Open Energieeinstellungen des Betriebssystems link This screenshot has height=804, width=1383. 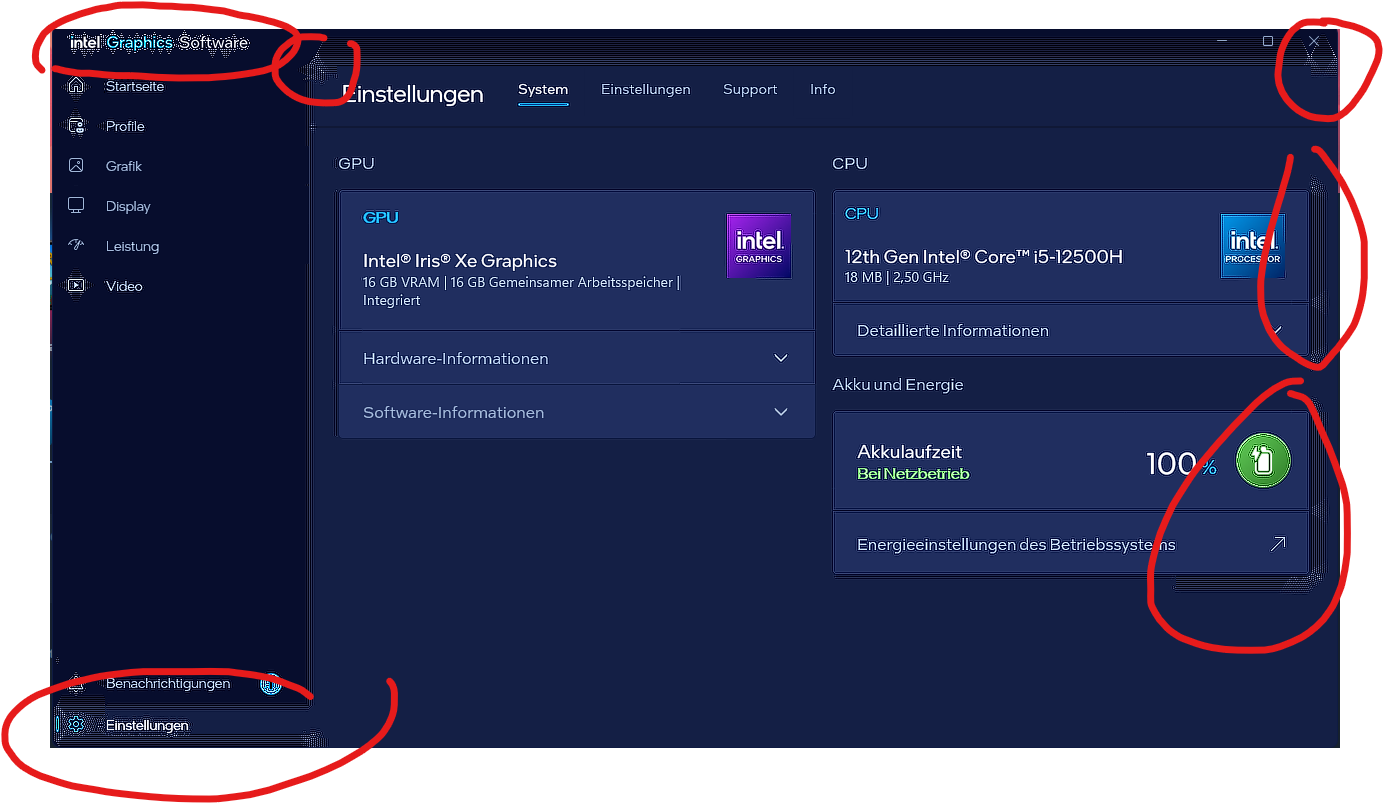(x=1071, y=545)
